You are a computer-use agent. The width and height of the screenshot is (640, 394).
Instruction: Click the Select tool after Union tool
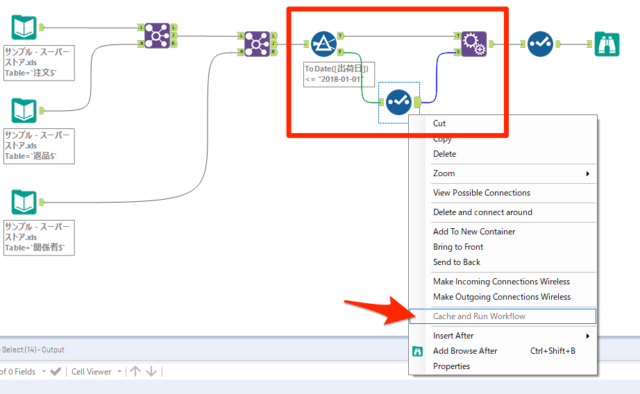(x=540, y=44)
